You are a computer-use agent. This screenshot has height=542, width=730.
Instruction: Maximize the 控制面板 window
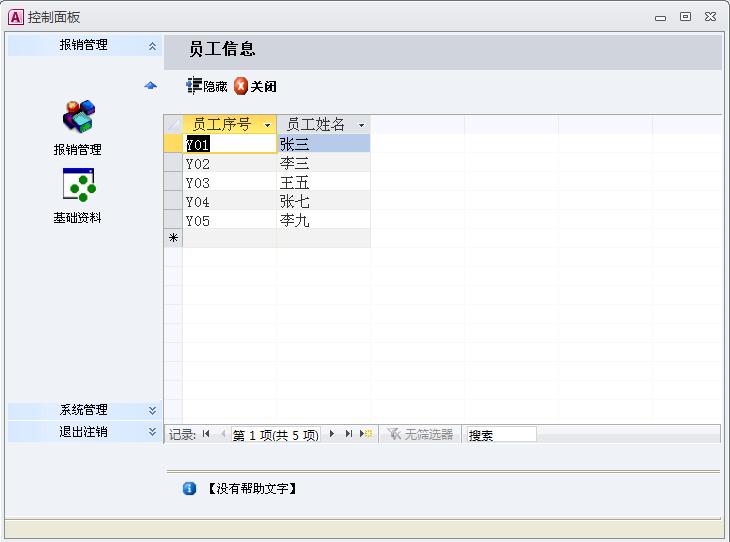tap(685, 17)
